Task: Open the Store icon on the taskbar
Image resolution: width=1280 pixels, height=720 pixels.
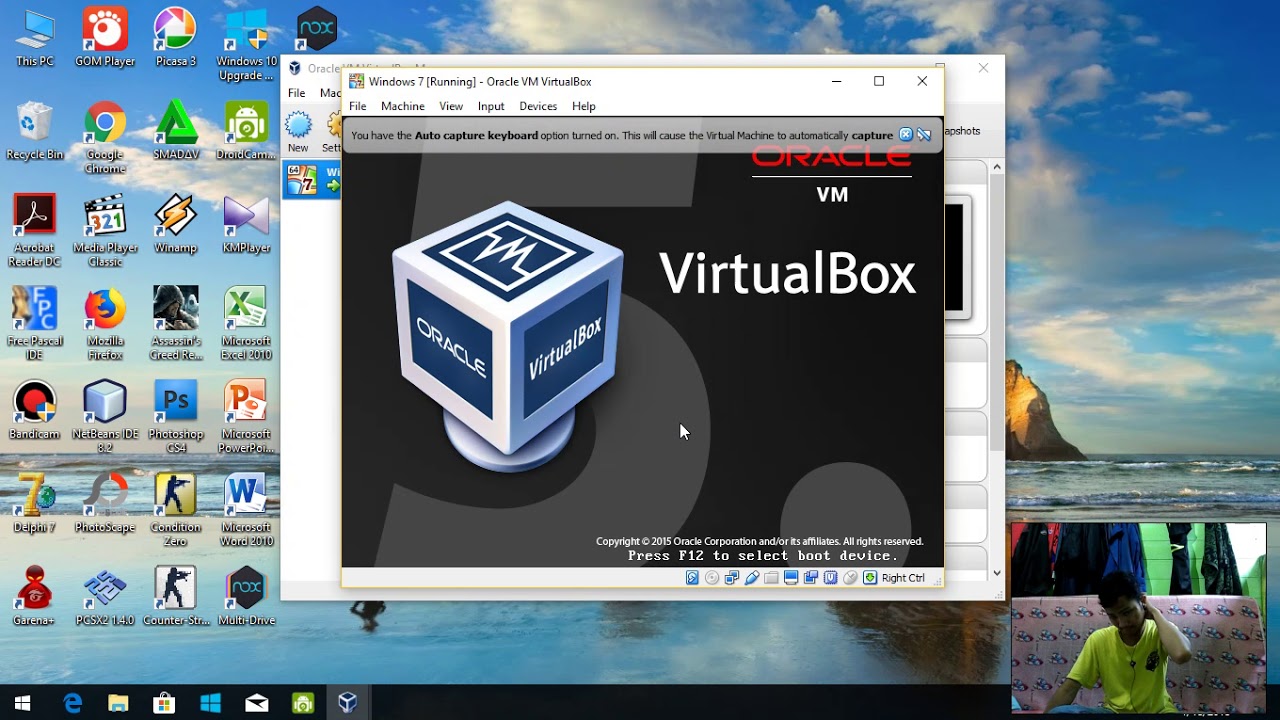Action: coord(164,703)
